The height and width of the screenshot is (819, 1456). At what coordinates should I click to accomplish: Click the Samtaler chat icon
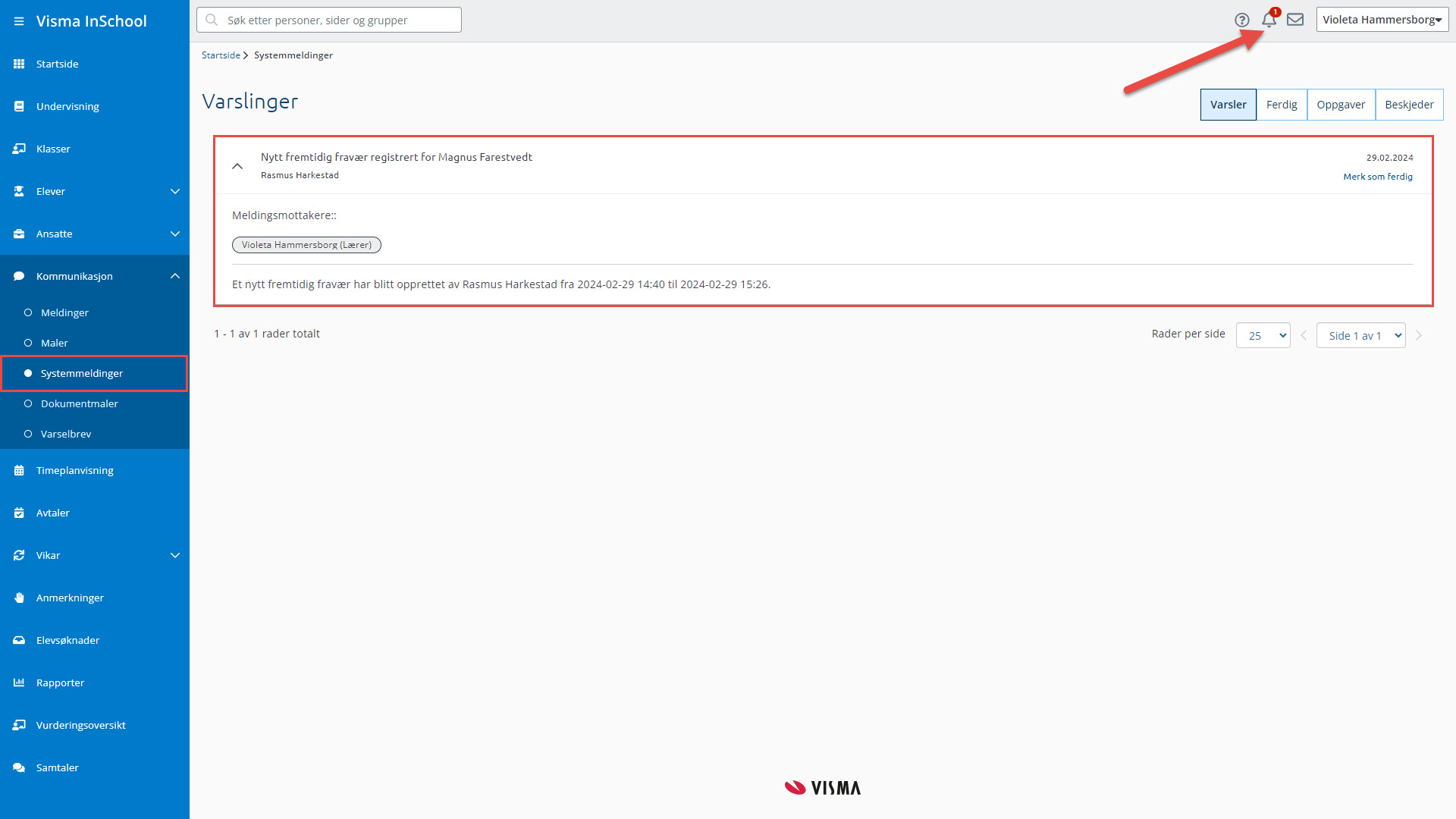click(19, 767)
